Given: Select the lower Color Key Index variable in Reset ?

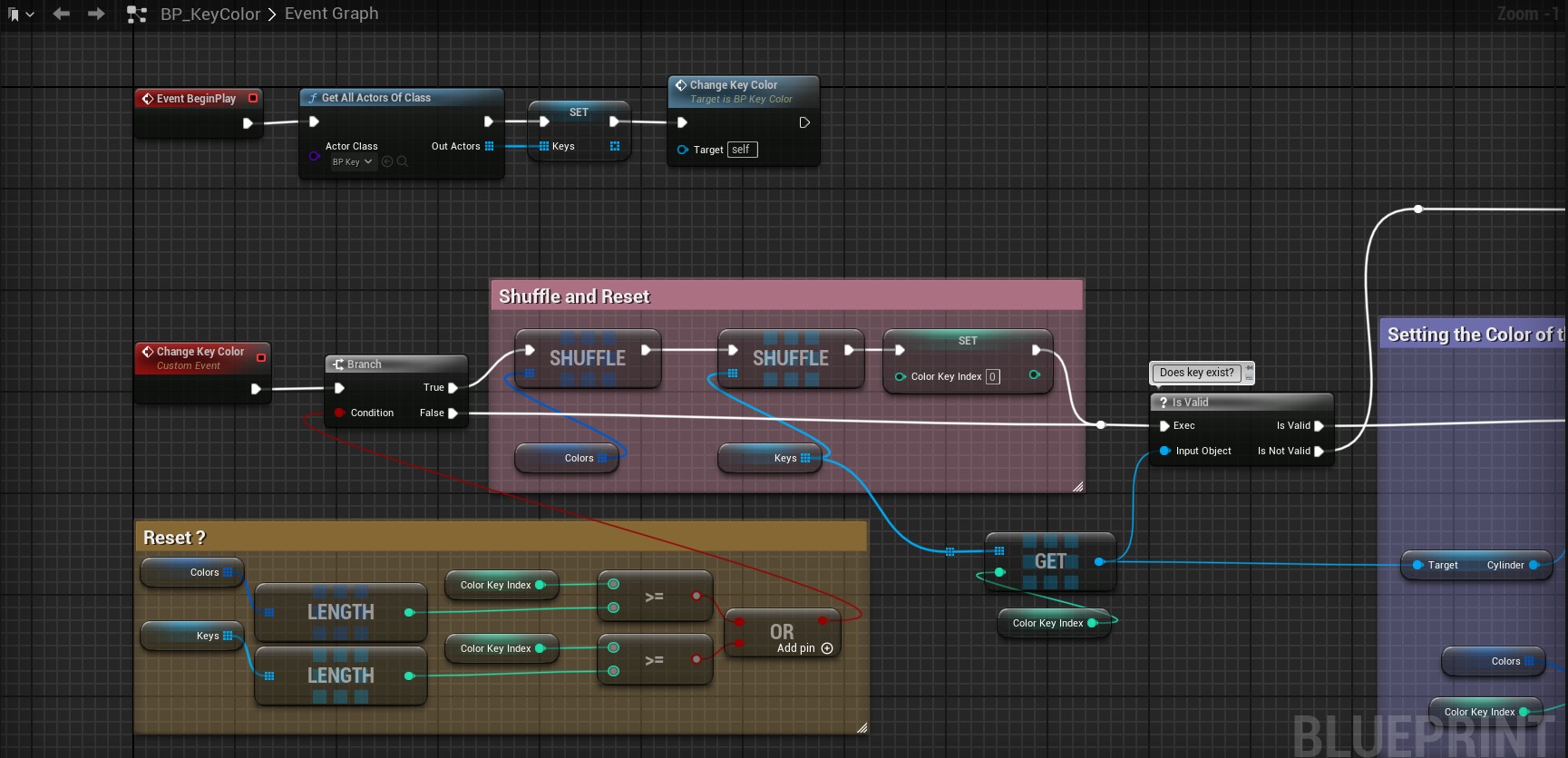Looking at the screenshot, I should tap(502, 648).
